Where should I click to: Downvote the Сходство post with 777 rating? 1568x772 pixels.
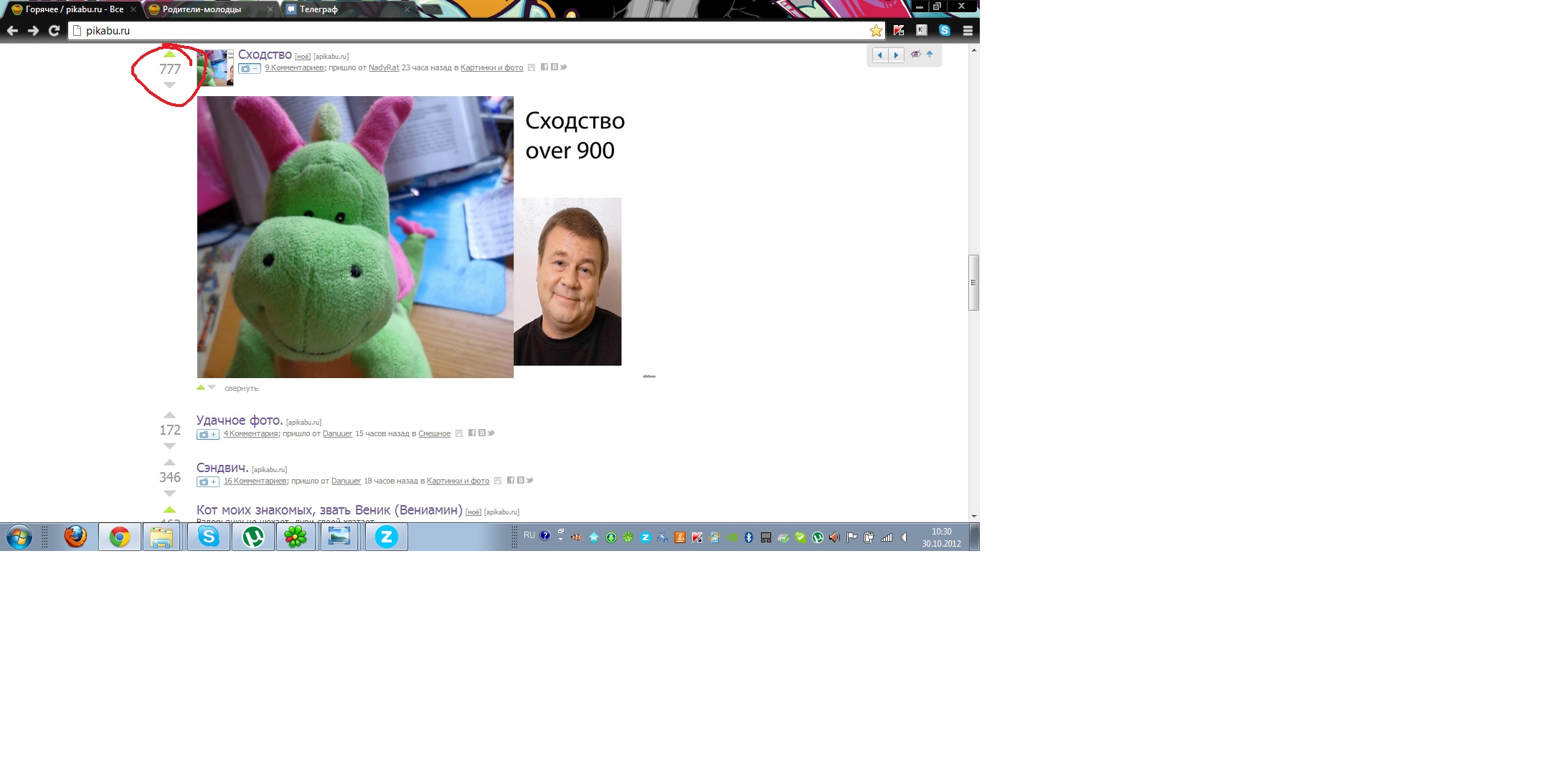(x=169, y=85)
